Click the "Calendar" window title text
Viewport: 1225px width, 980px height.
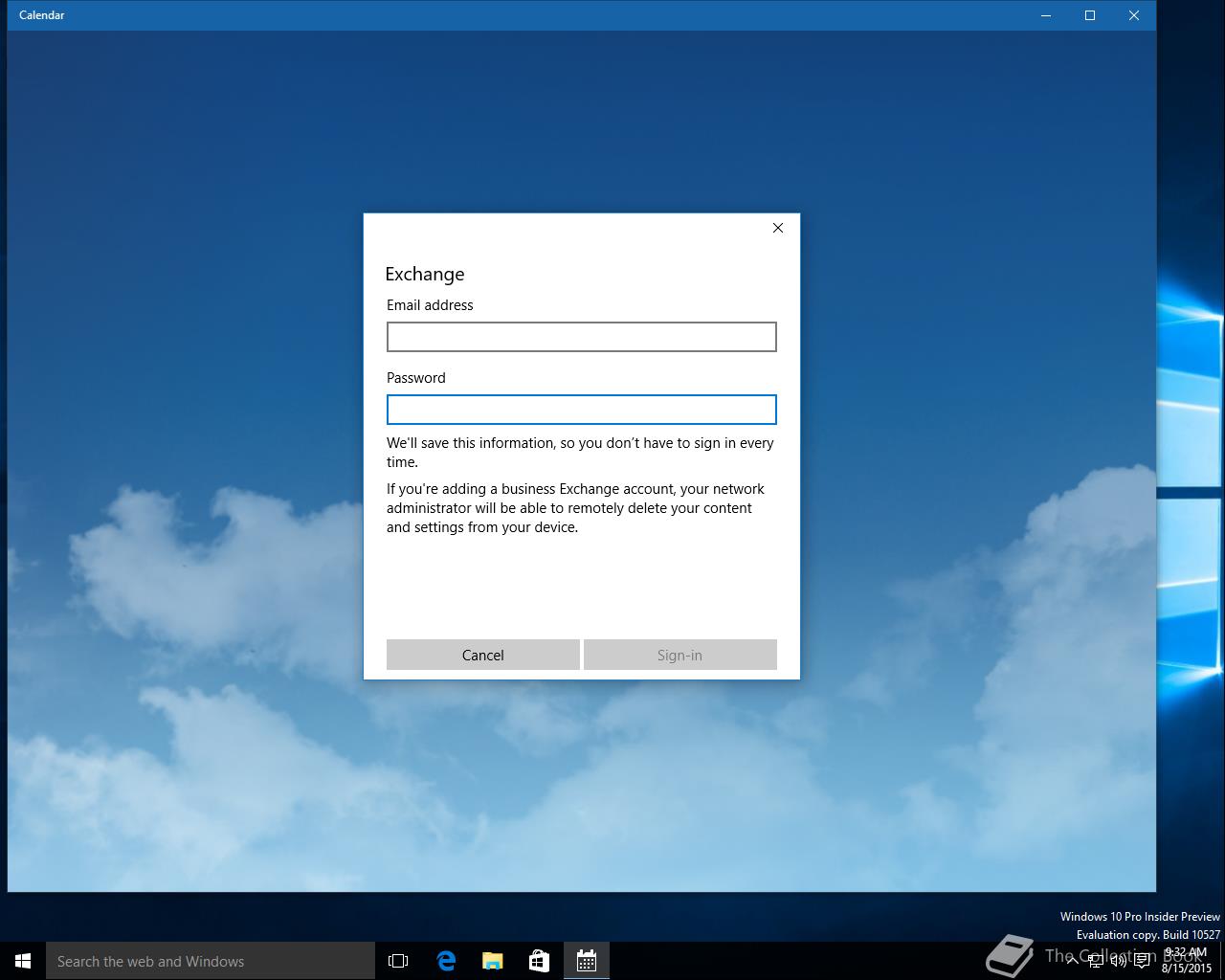(x=42, y=15)
